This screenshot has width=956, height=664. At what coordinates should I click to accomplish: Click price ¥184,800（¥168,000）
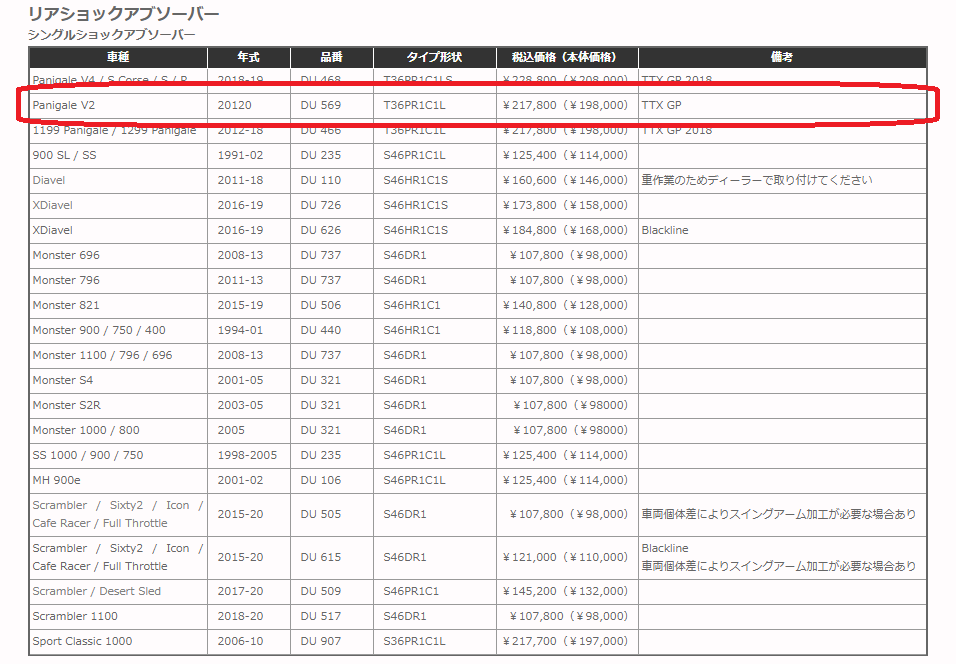(565, 230)
